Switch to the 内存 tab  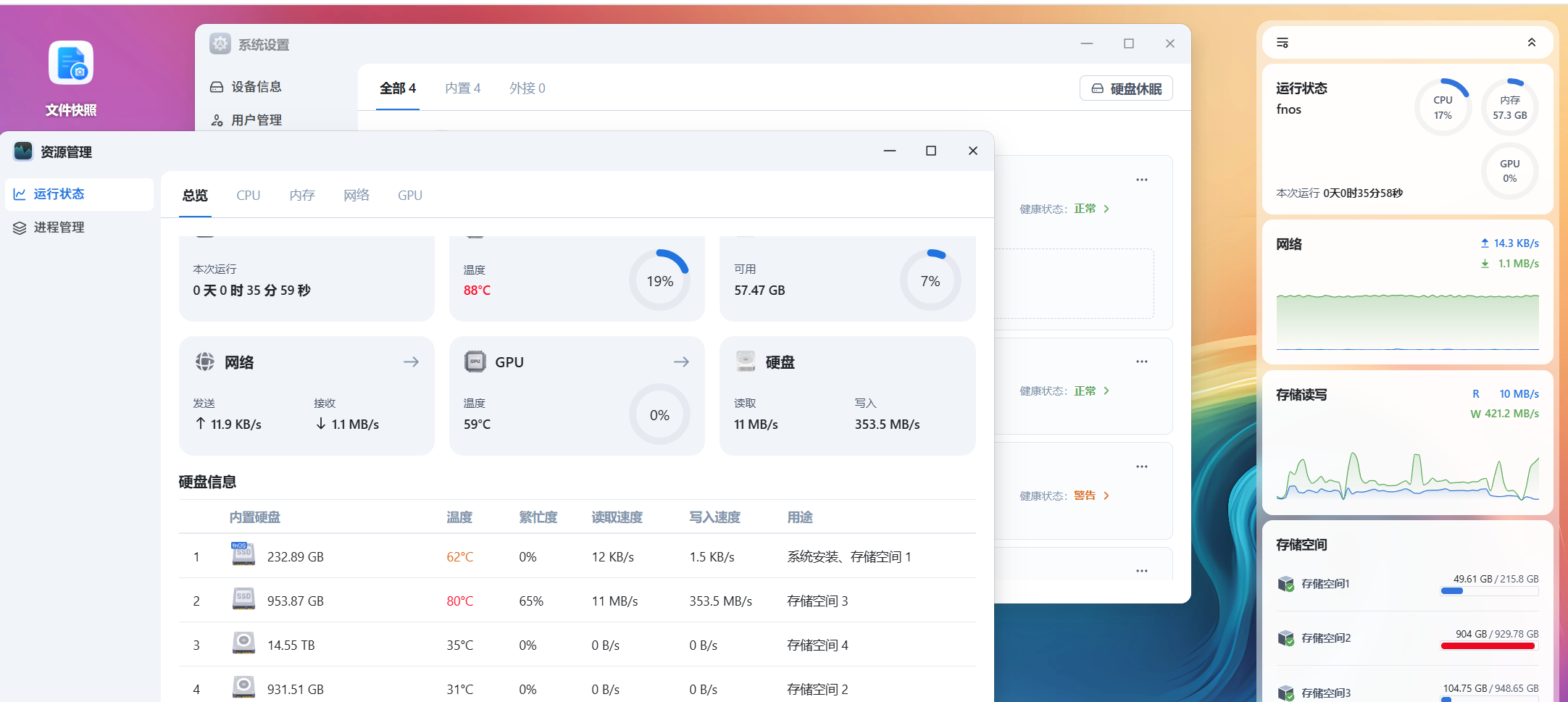pyautogui.click(x=302, y=196)
